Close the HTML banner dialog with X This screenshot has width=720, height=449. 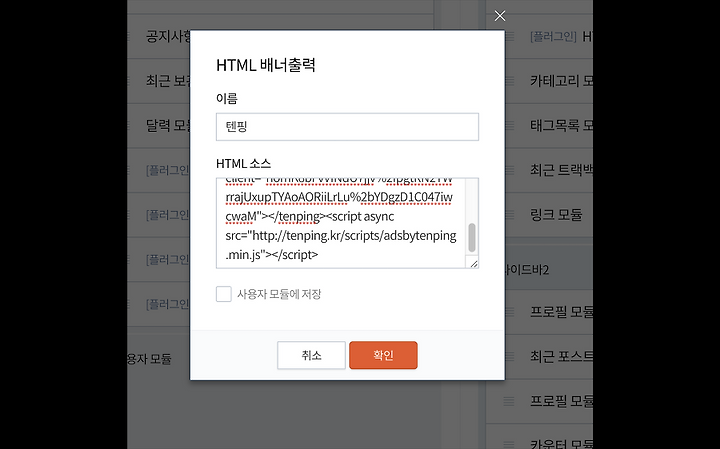[500, 16]
